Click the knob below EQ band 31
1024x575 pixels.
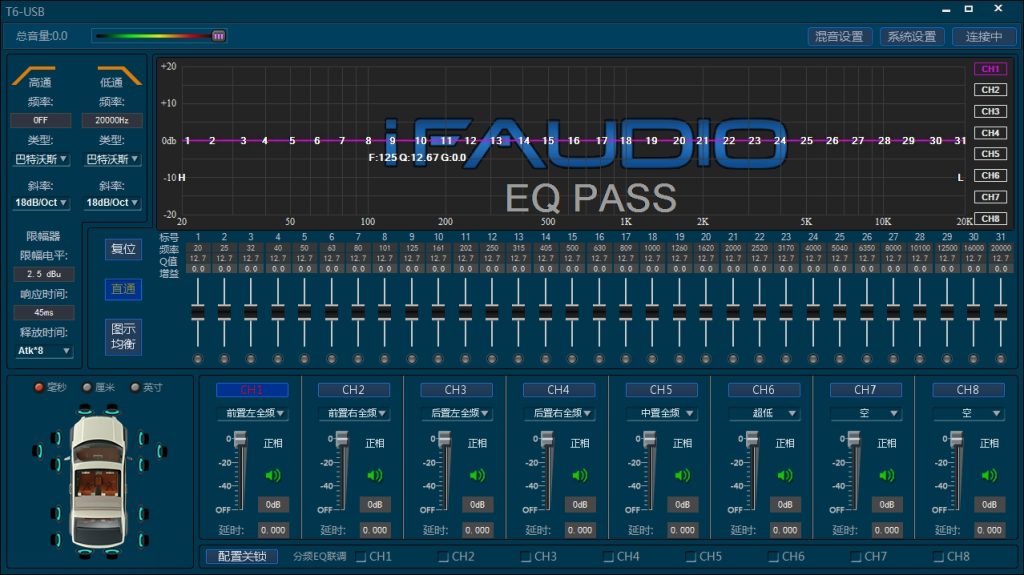(1000, 359)
